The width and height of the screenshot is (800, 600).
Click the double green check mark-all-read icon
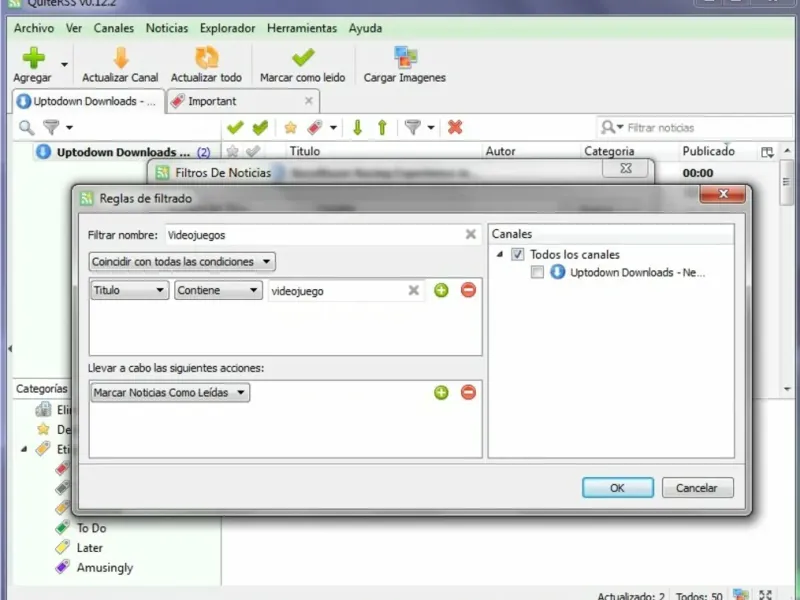[260, 127]
